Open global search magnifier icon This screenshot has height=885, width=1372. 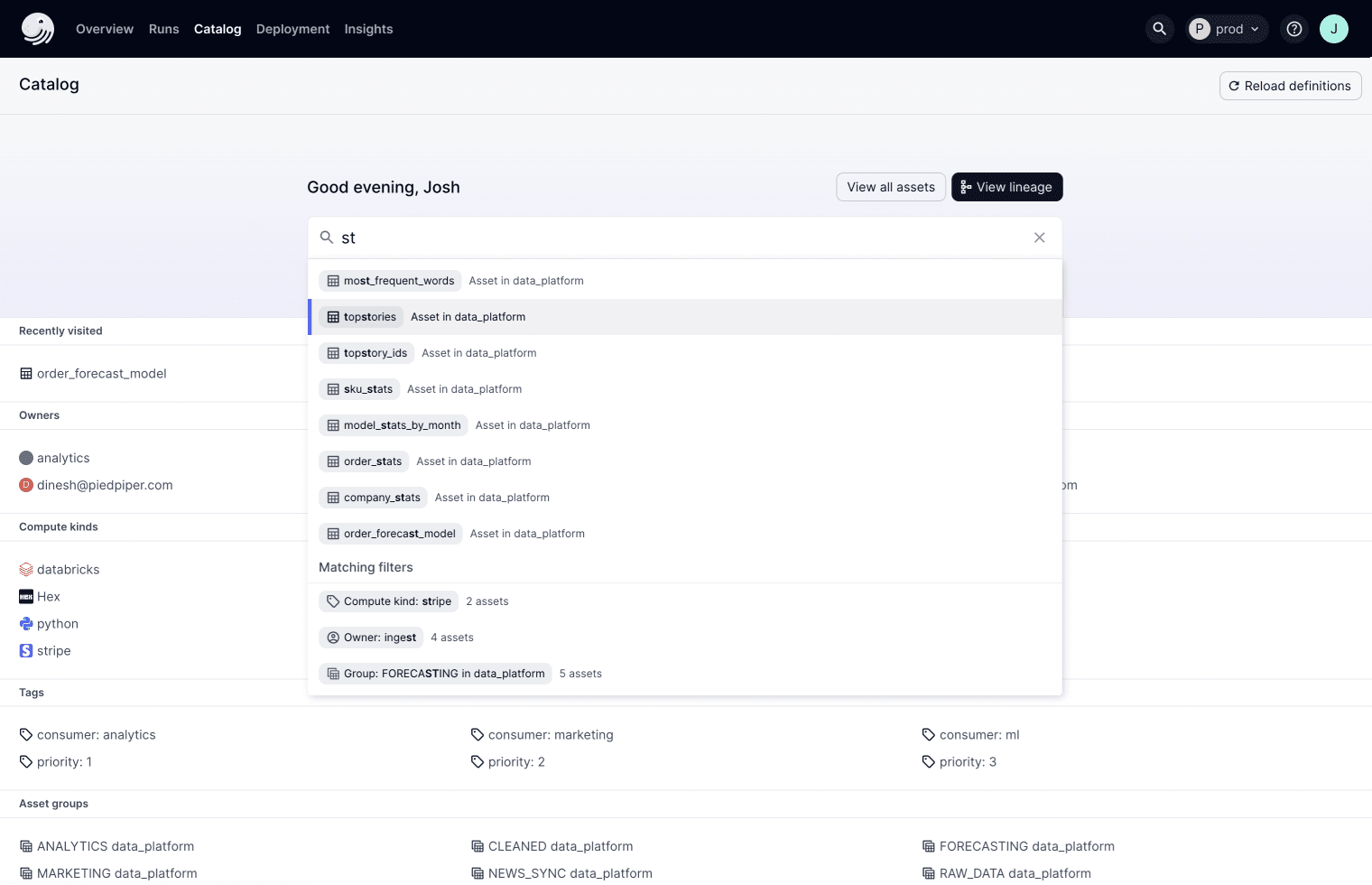tap(1159, 29)
